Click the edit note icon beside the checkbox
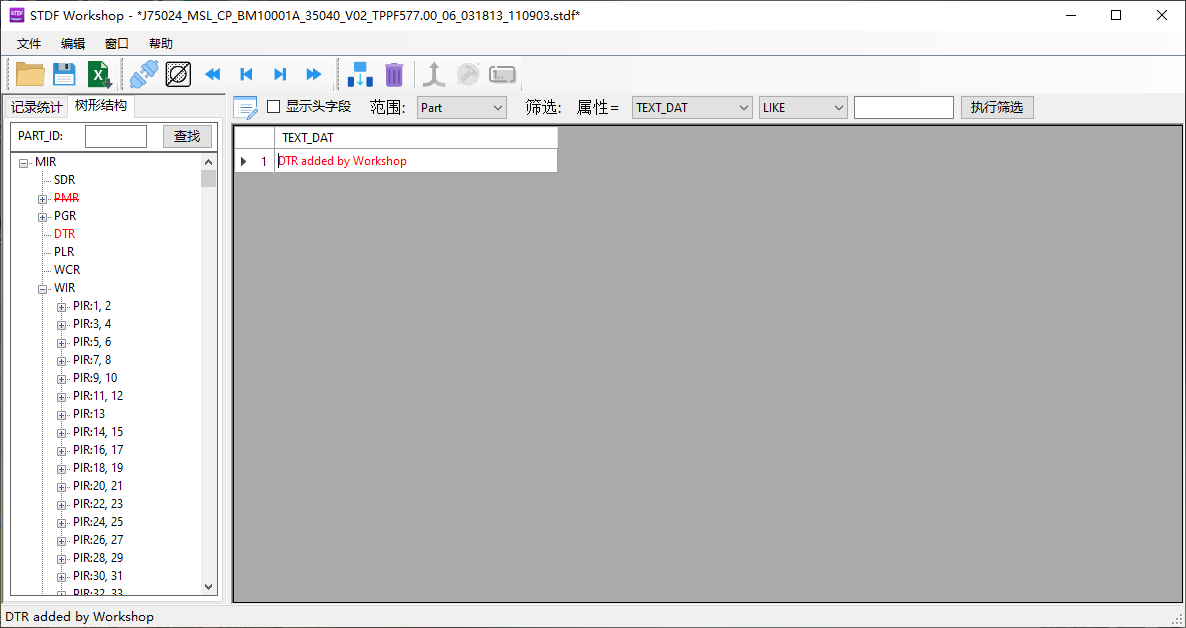The width and height of the screenshot is (1186, 628). tap(245, 107)
